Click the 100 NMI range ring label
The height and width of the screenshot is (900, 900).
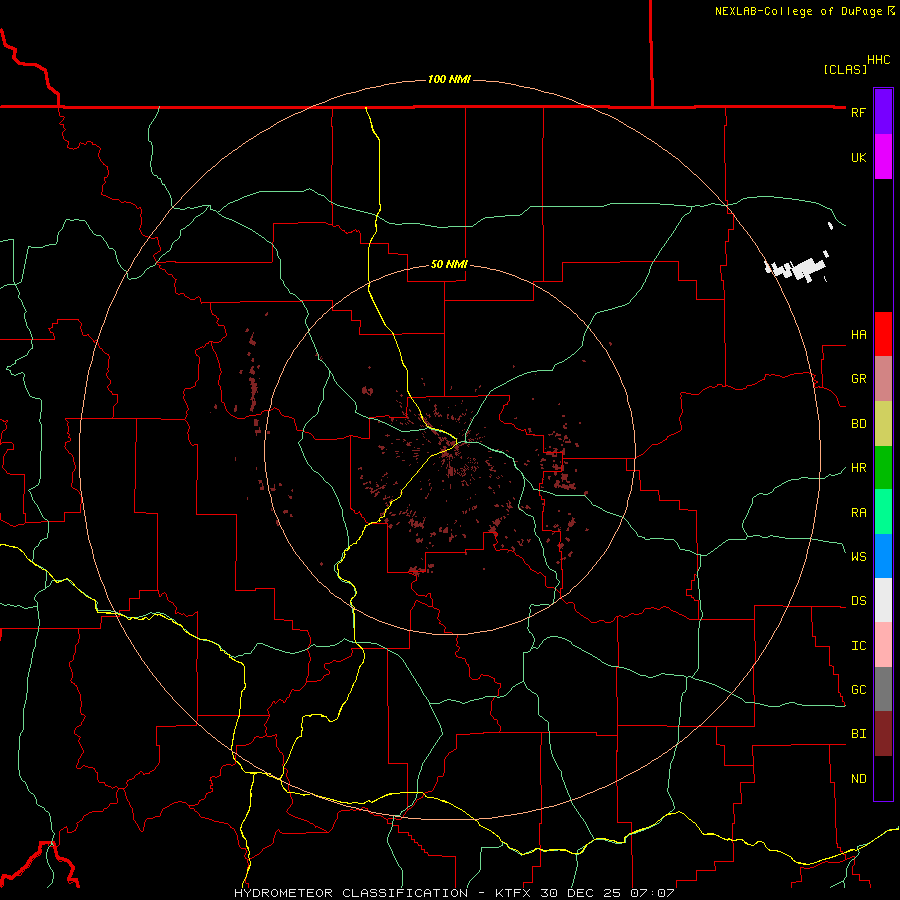(x=449, y=79)
